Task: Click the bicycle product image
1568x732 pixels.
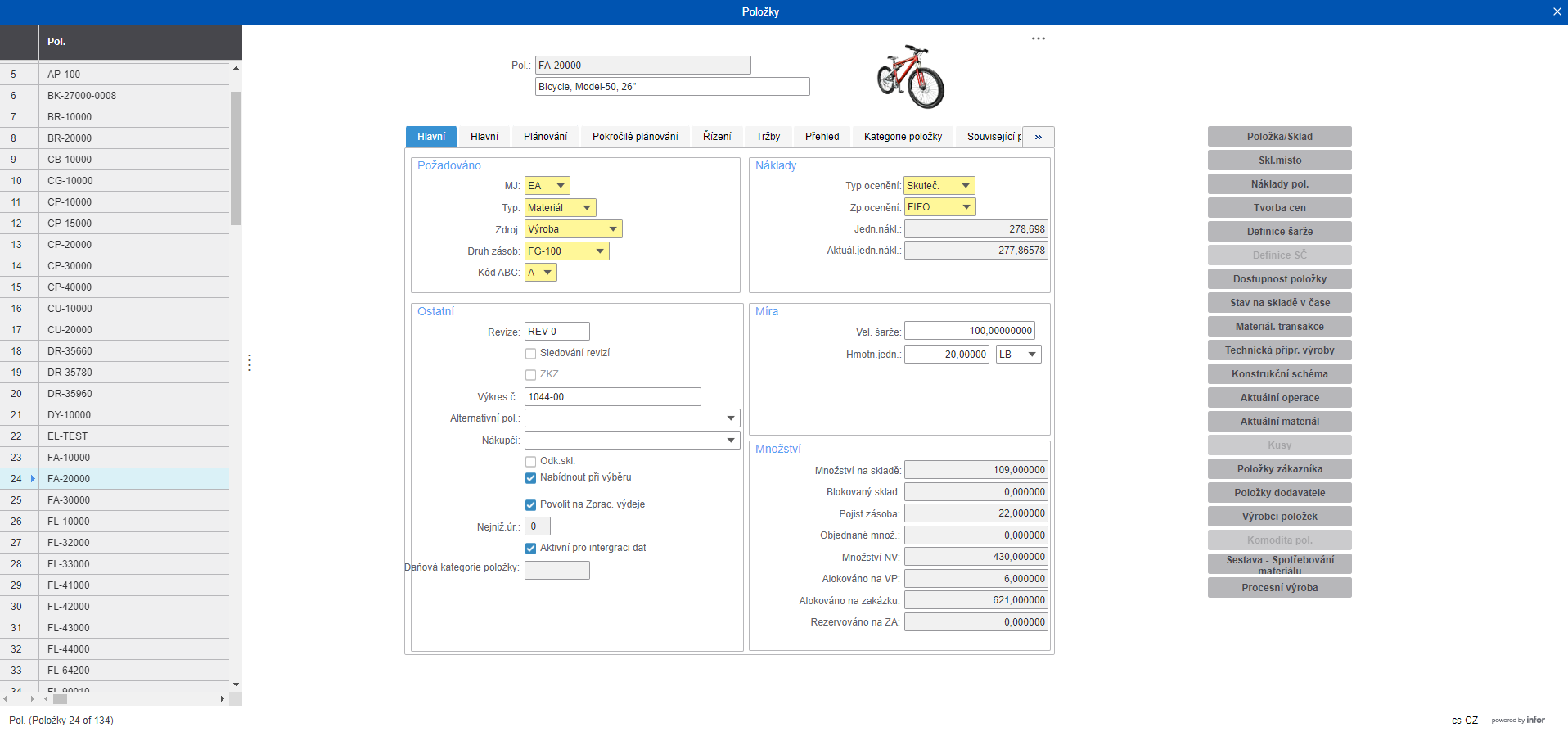Action: [x=910, y=77]
